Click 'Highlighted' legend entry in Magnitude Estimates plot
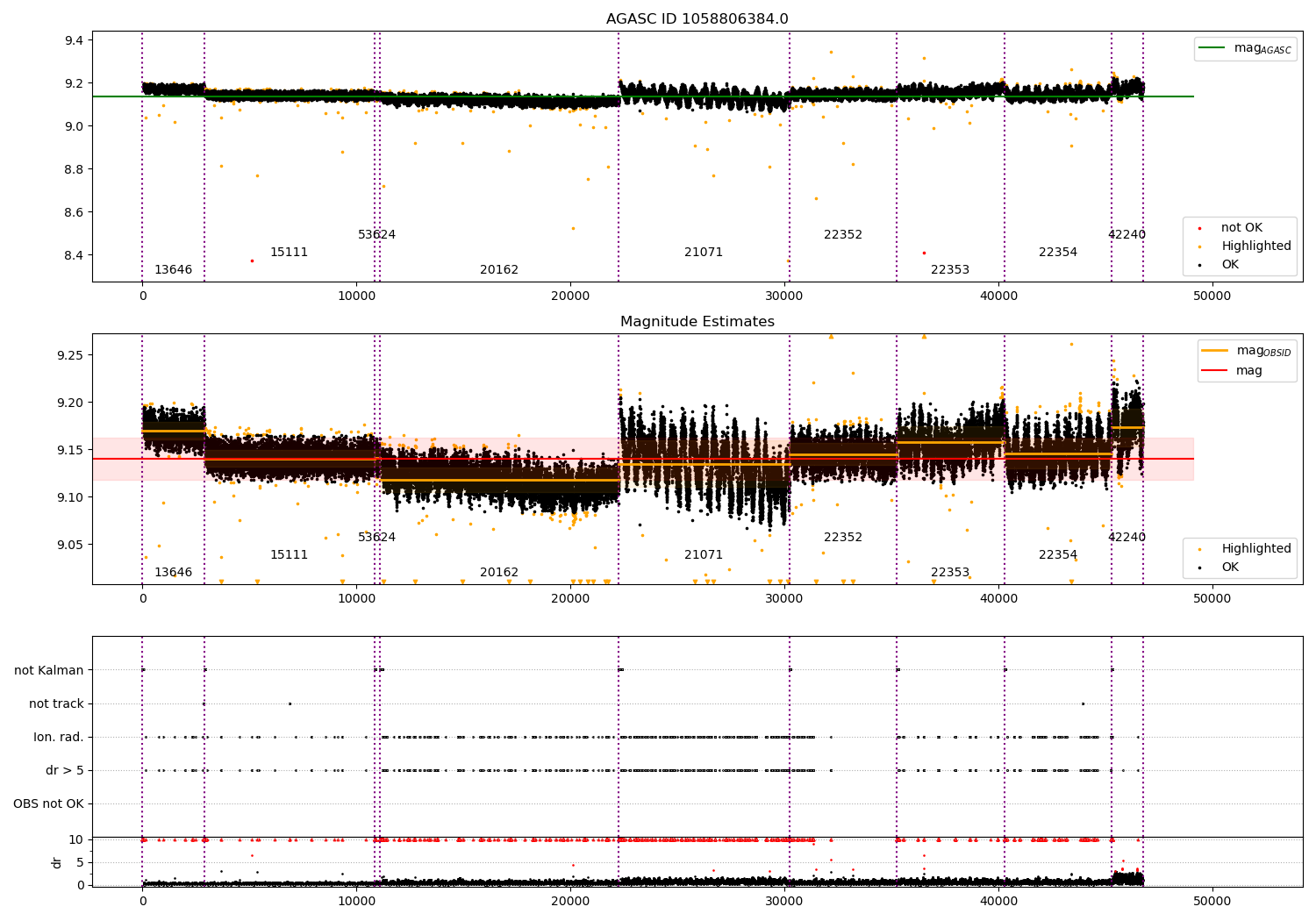 [1255, 548]
